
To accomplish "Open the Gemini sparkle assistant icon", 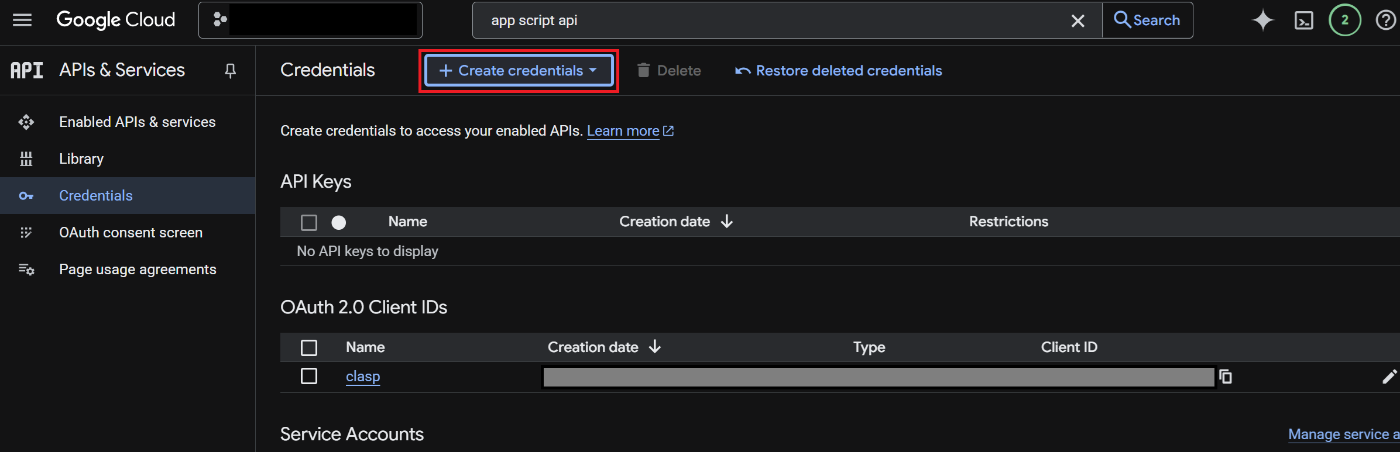I will point(1263,20).
